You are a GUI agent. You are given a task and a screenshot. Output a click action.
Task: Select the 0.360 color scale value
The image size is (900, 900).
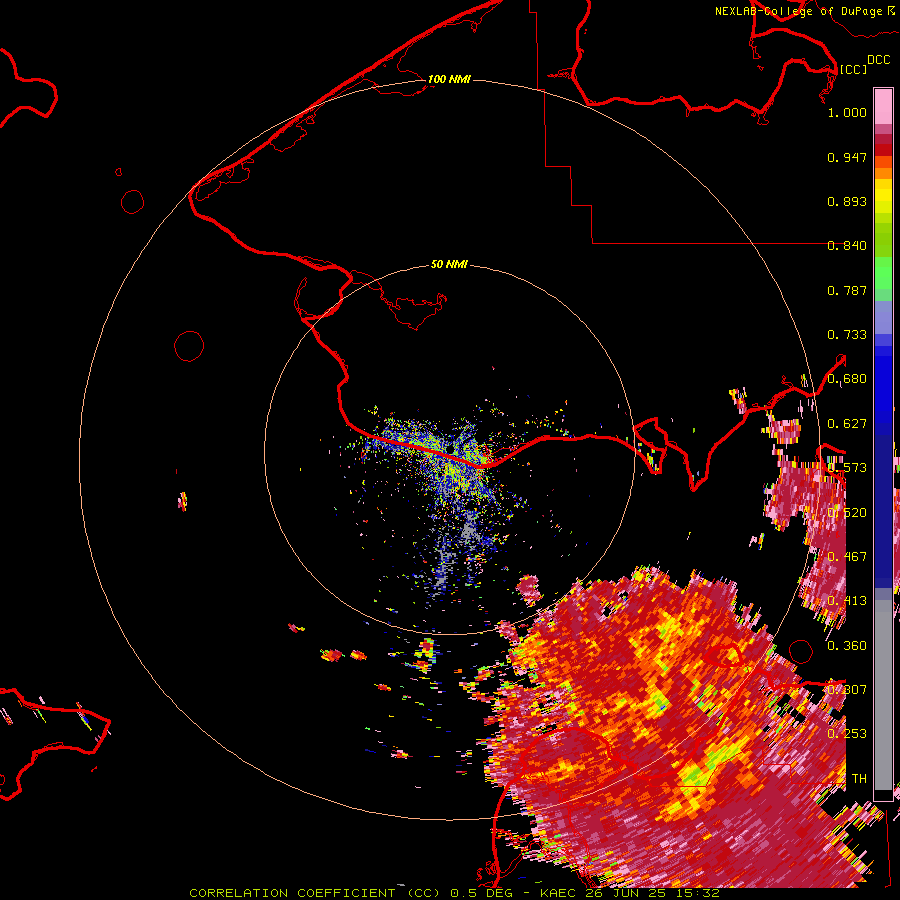[847, 646]
